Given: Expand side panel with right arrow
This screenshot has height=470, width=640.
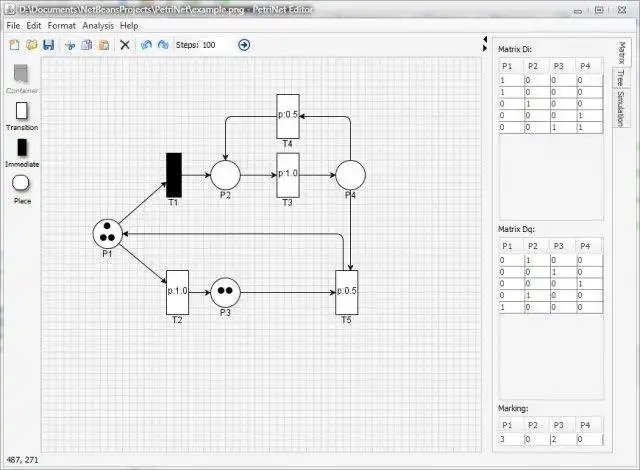Looking at the screenshot, I should tap(485, 48).
